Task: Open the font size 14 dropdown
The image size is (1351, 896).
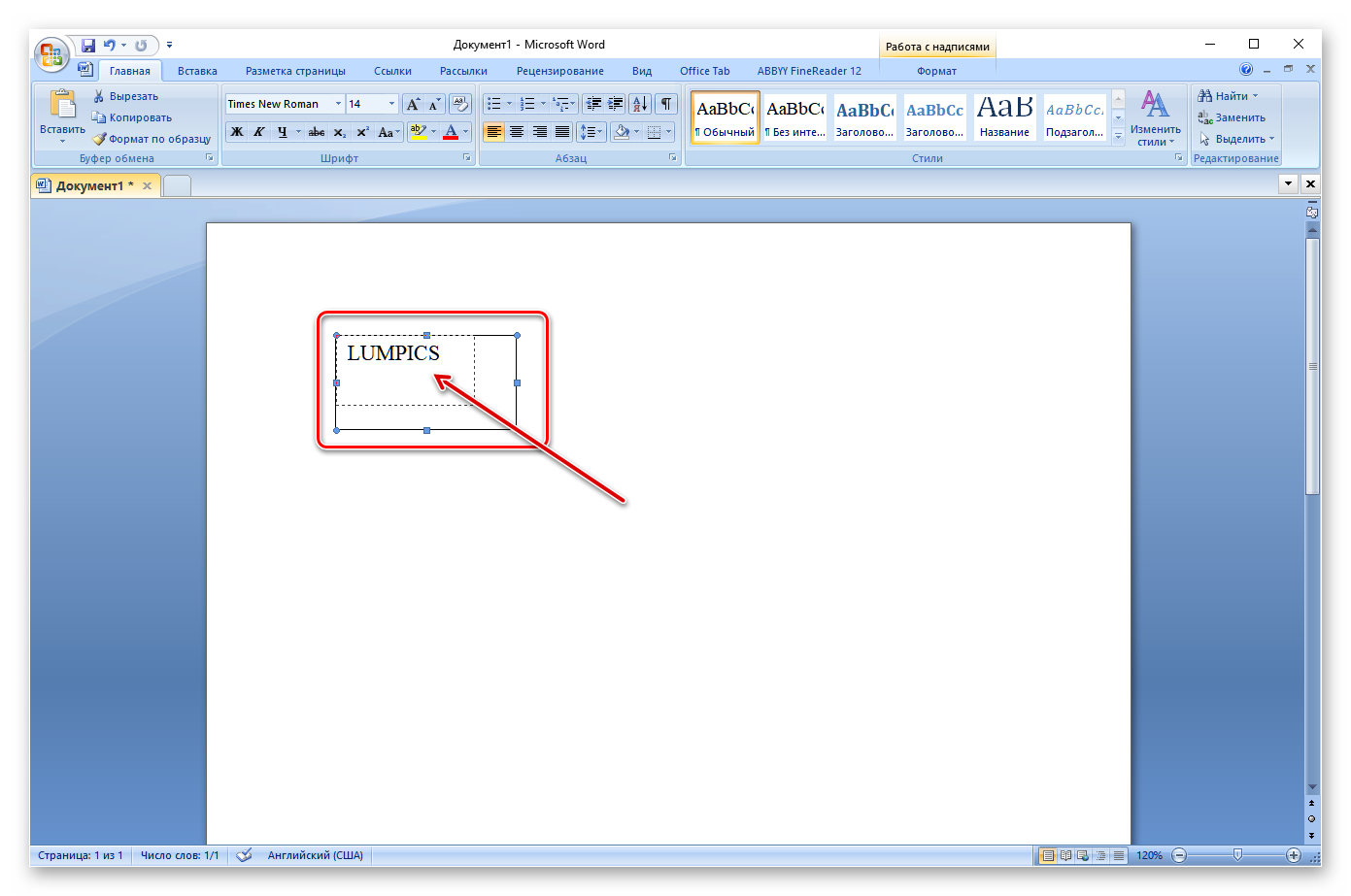Action: point(391,104)
